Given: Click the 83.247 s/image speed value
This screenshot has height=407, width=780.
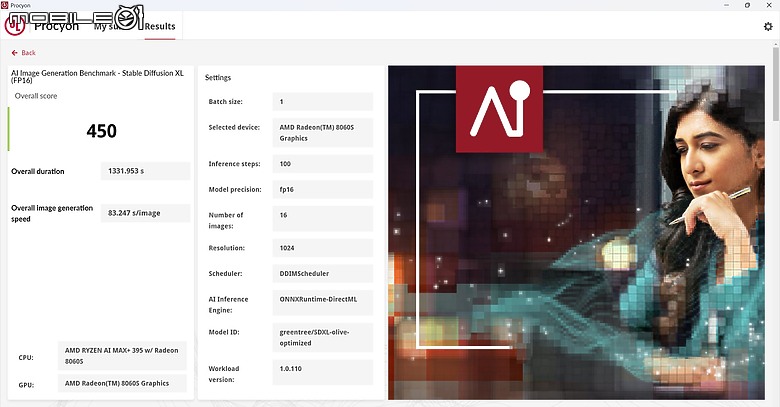Looking at the screenshot, I should (x=145, y=213).
